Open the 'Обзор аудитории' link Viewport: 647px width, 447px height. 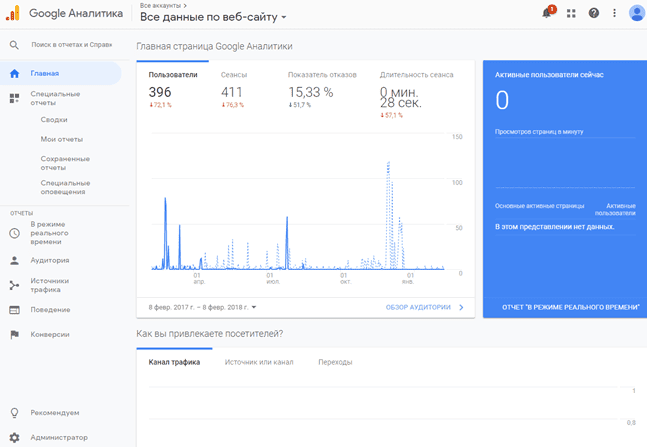point(424,307)
